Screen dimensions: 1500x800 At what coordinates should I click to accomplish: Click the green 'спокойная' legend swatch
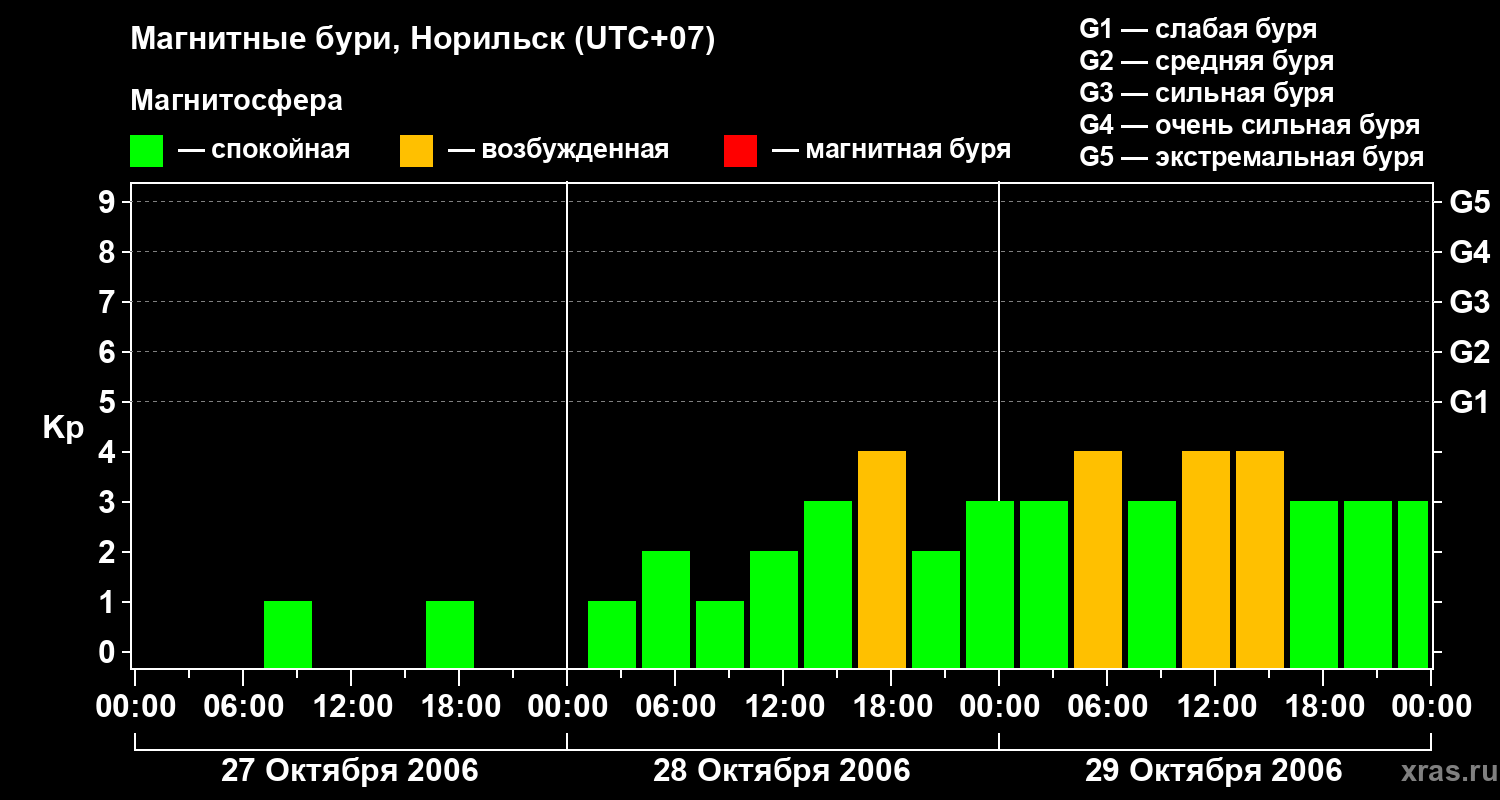[x=147, y=151]
